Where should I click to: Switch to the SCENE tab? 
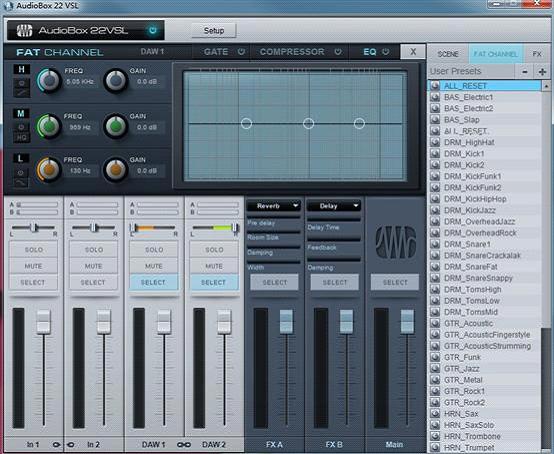click(x=448, y=54)
